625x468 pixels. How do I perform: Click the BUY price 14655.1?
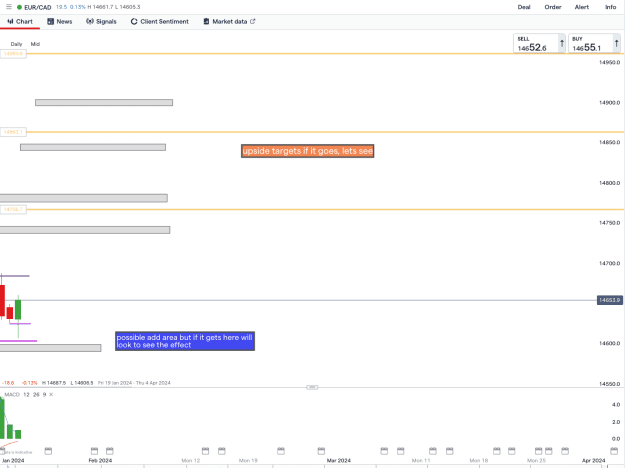point(594,43)
